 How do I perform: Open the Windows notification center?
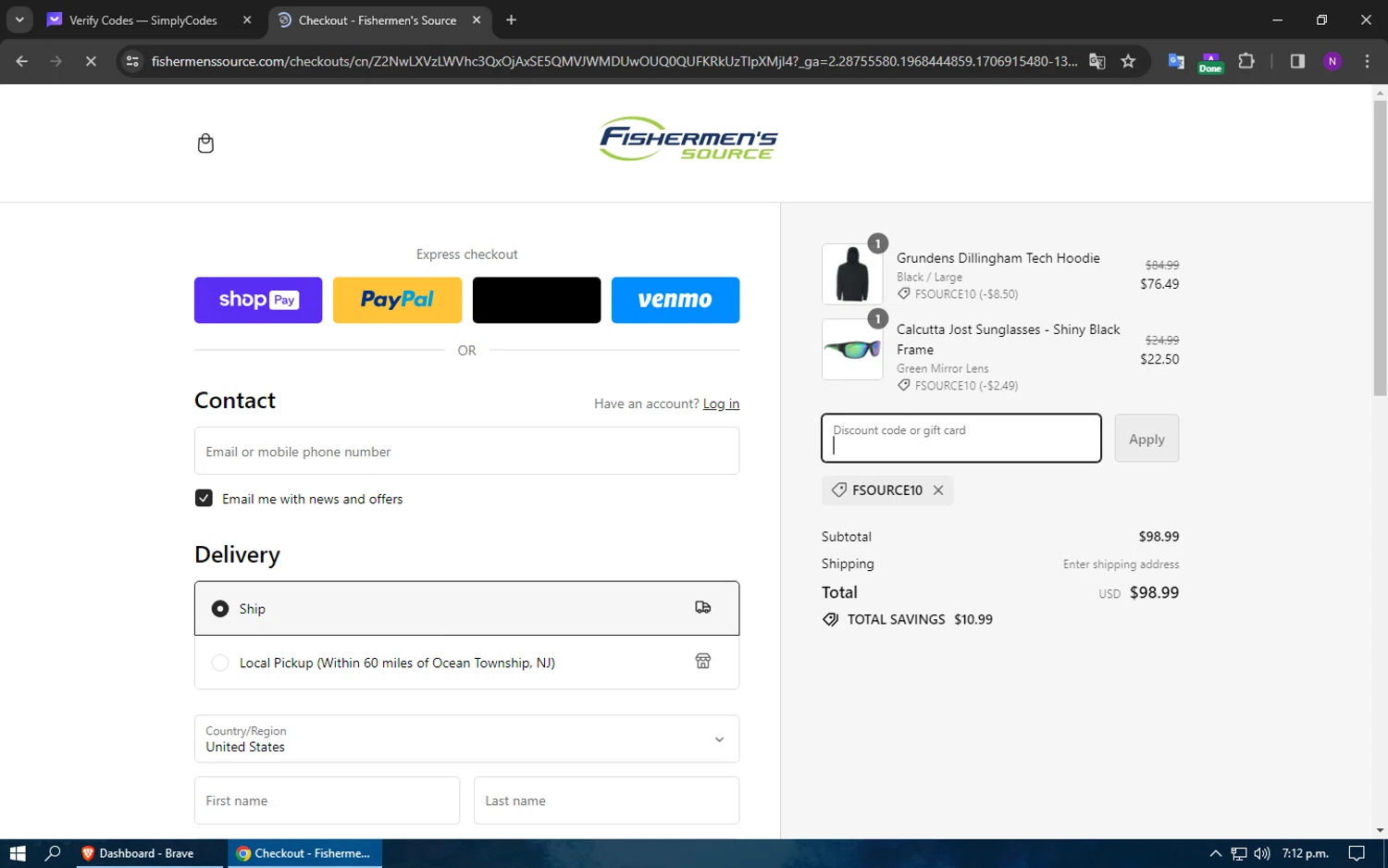(1357, 853)
